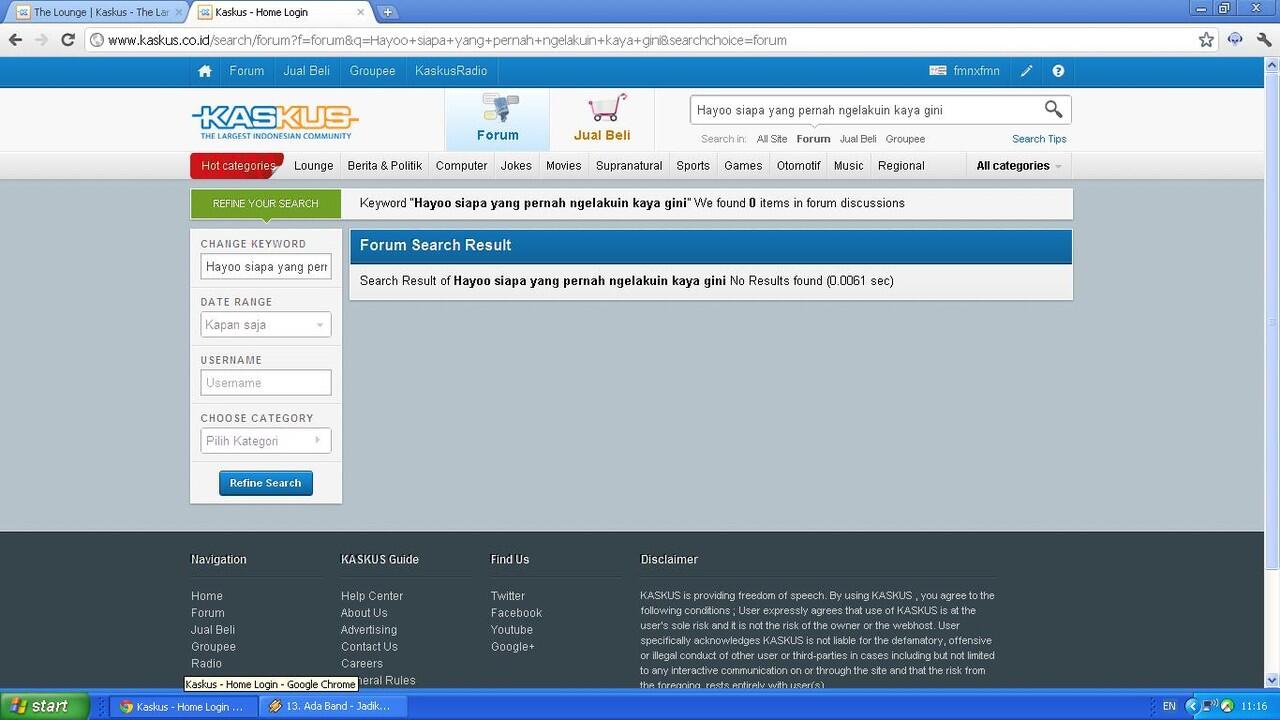
Task: Open Jual Beli in top navigation
Action: pos(306,71)
